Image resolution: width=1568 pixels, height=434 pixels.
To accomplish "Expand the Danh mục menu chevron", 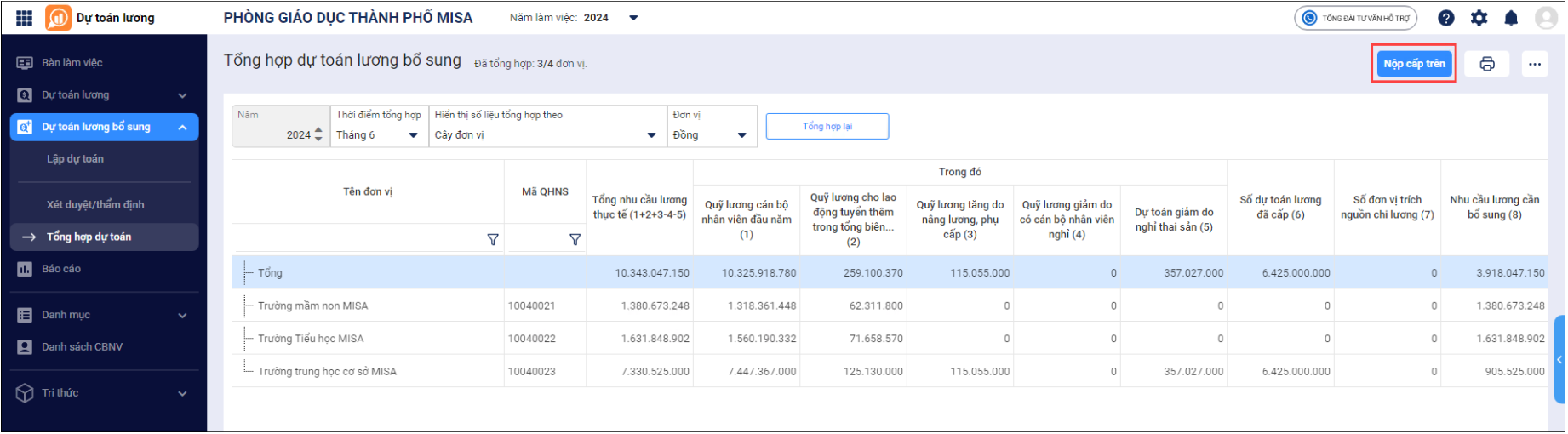I will point(182,316).
